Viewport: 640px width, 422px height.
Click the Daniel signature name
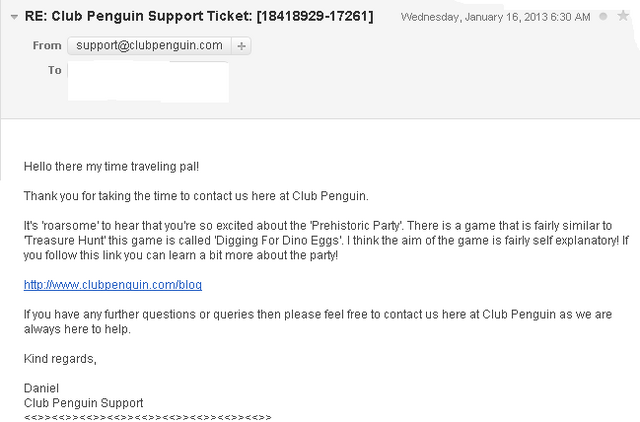(x=41, y=388)
